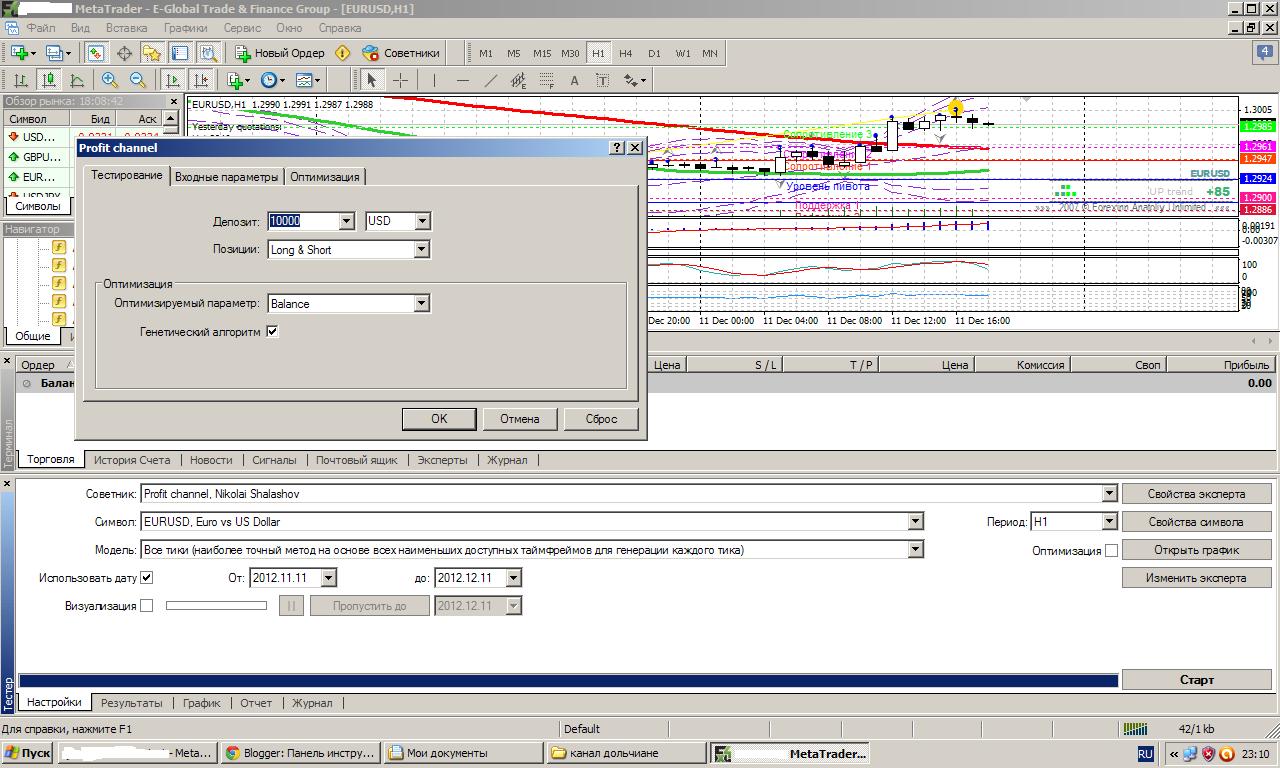Click the tester progress bar
Viewport: 1280px width, 768px height.
[x=568, y=680]
